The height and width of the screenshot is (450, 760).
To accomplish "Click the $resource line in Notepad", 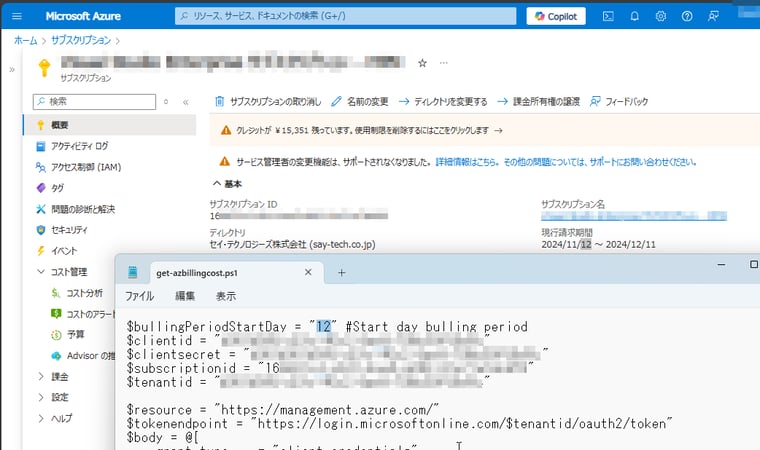I will (x=283, y=410).
